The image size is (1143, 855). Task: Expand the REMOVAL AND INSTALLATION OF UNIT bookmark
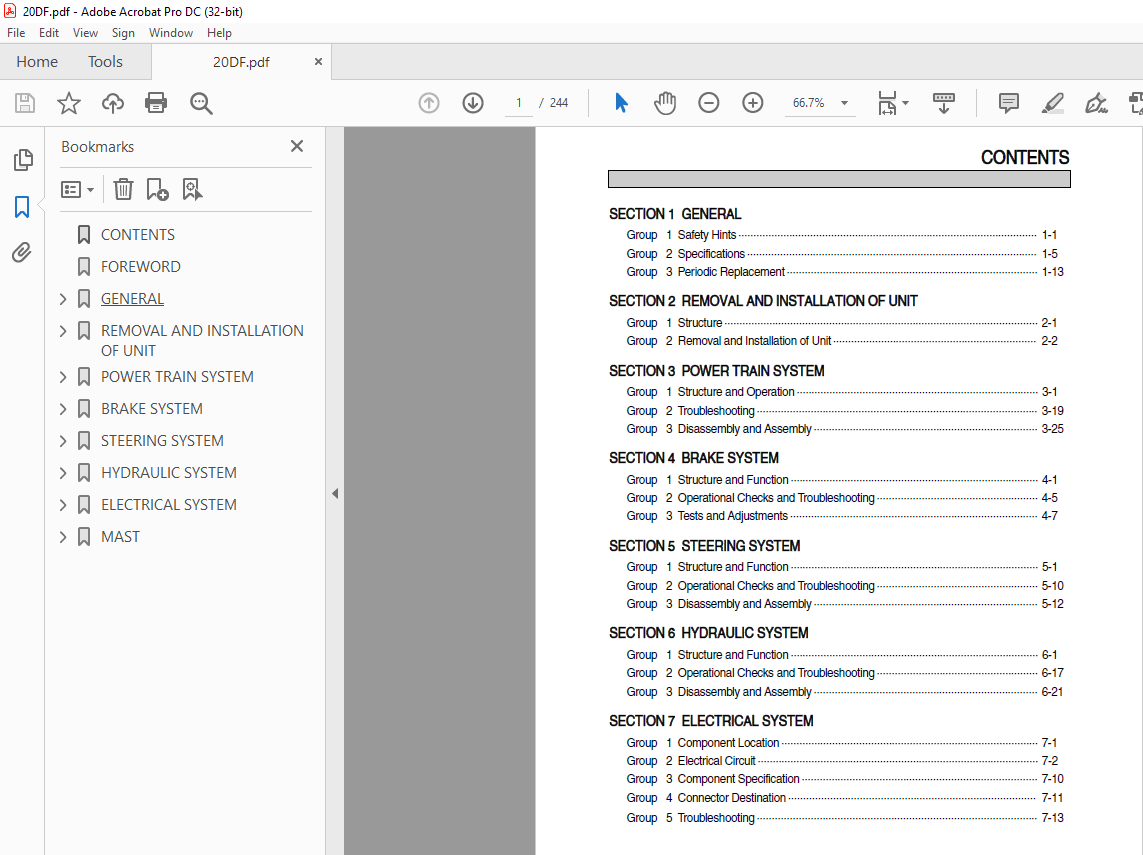(x=63, y=331)
